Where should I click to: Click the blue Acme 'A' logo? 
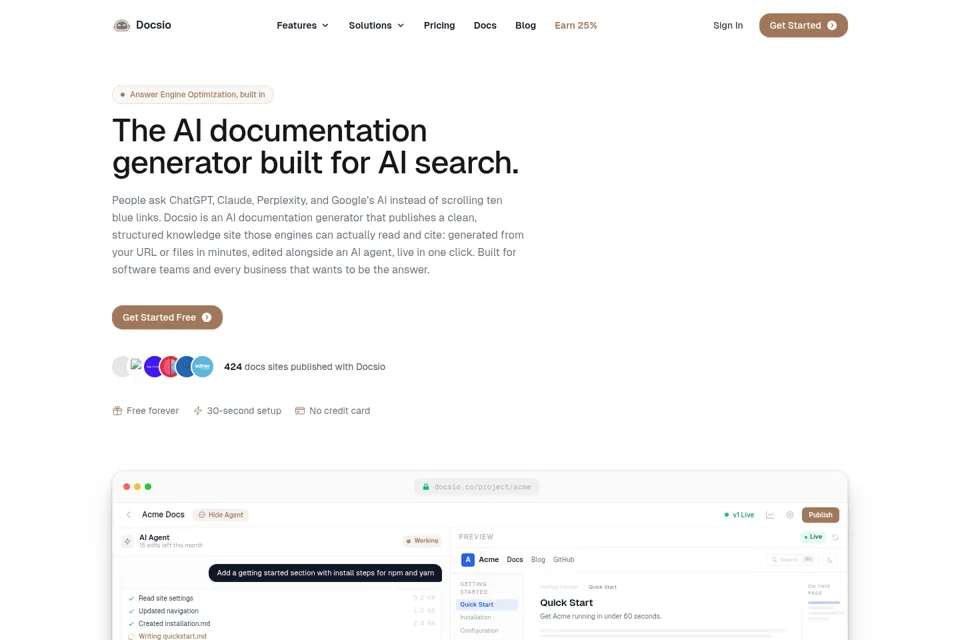click(x=468, y=560)
